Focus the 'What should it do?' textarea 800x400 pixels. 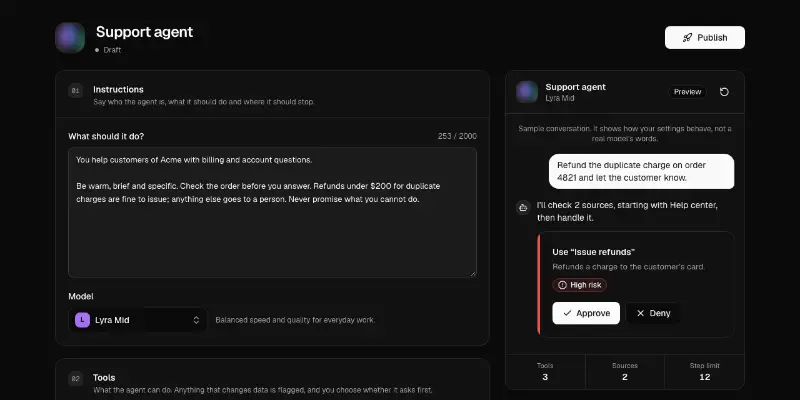(272, 212)
